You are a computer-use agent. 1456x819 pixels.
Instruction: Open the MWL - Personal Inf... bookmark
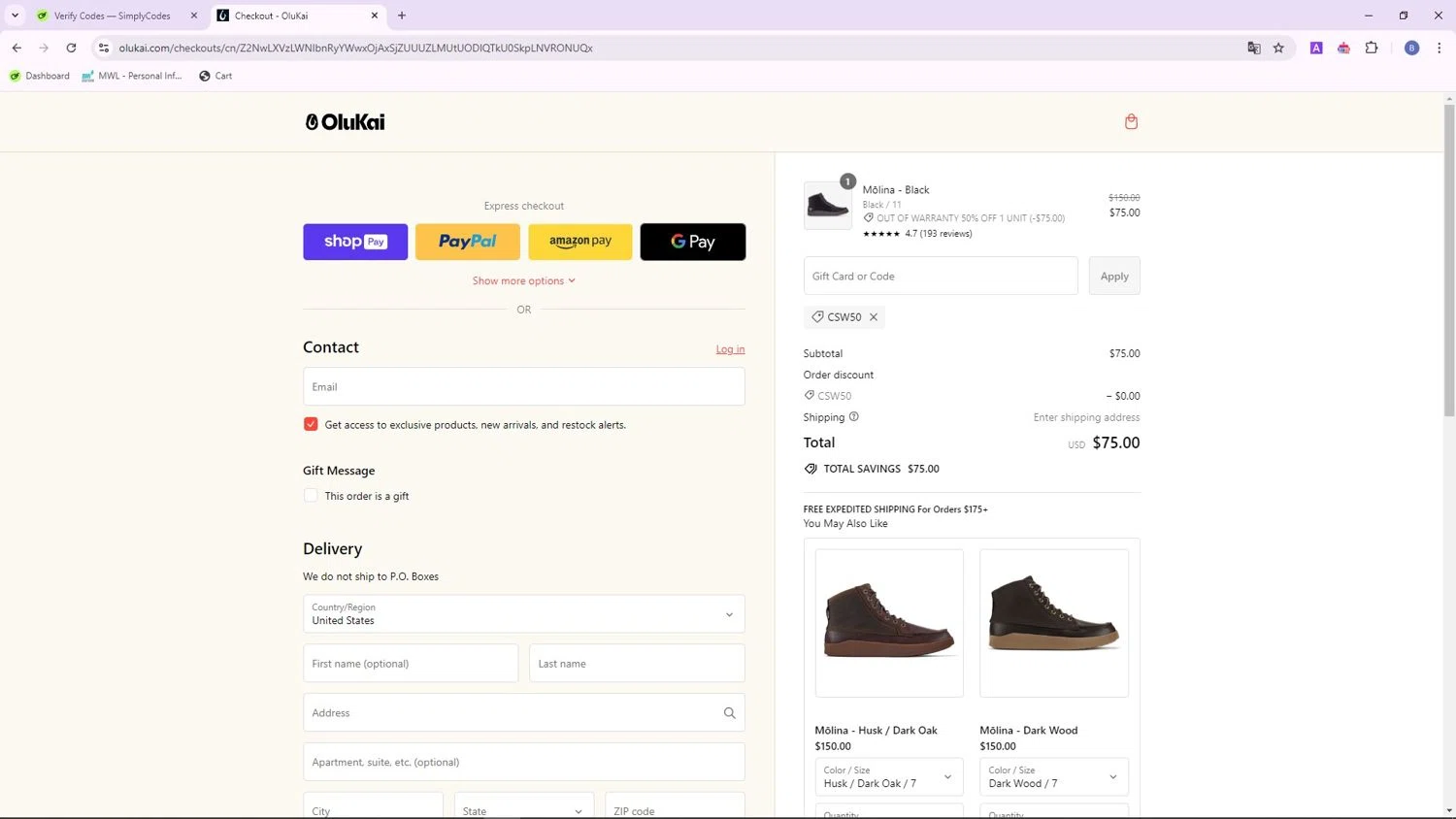(x=132, y=76)
